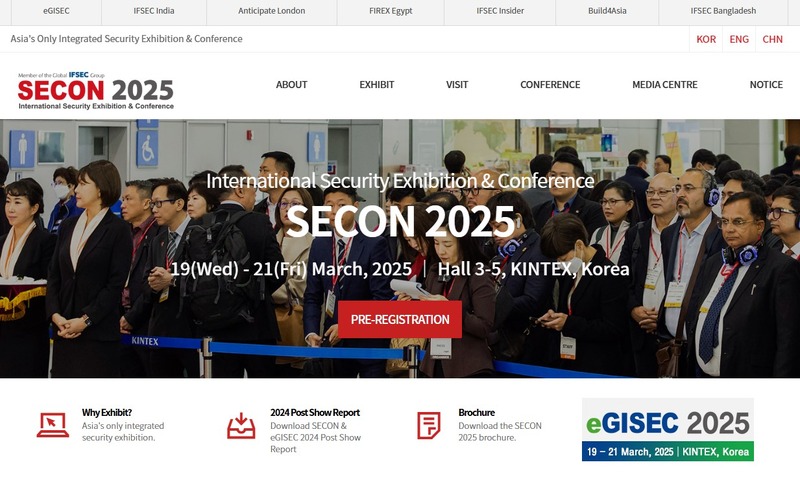This screenshot has width=800, height=482.
Task: Open the IFSEC Bangladesh link
Action: [x=723, y=11]
